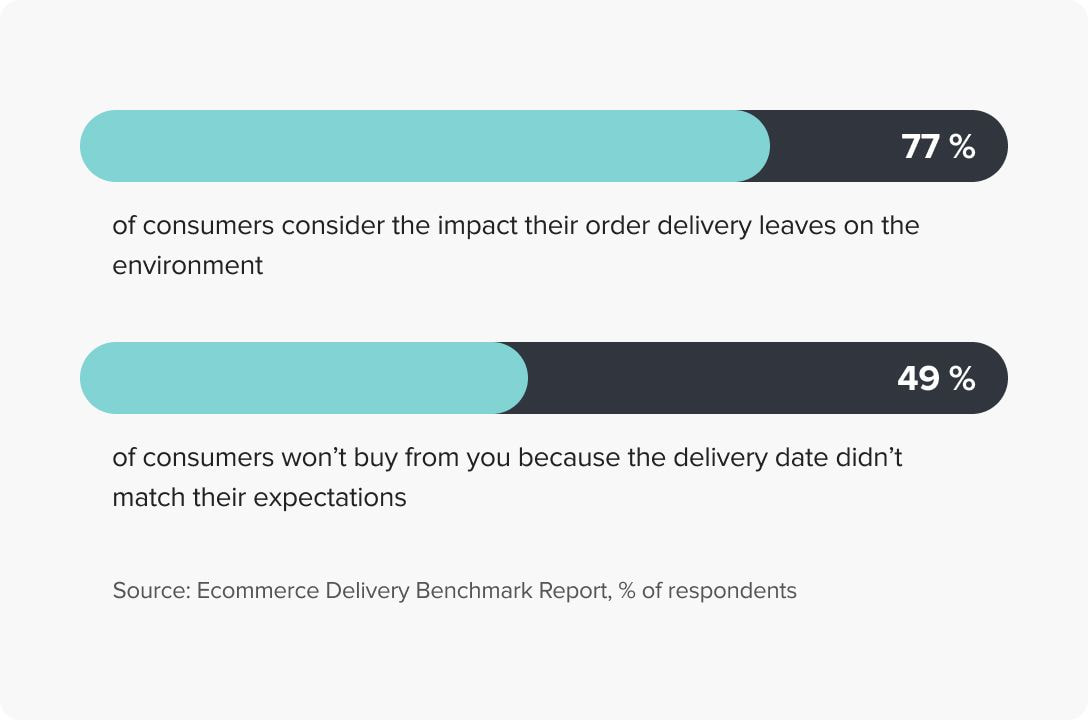
Task: Click the phrase "order delivery leaves on the"
Action: pyautogui.click(x=752, y=225)
